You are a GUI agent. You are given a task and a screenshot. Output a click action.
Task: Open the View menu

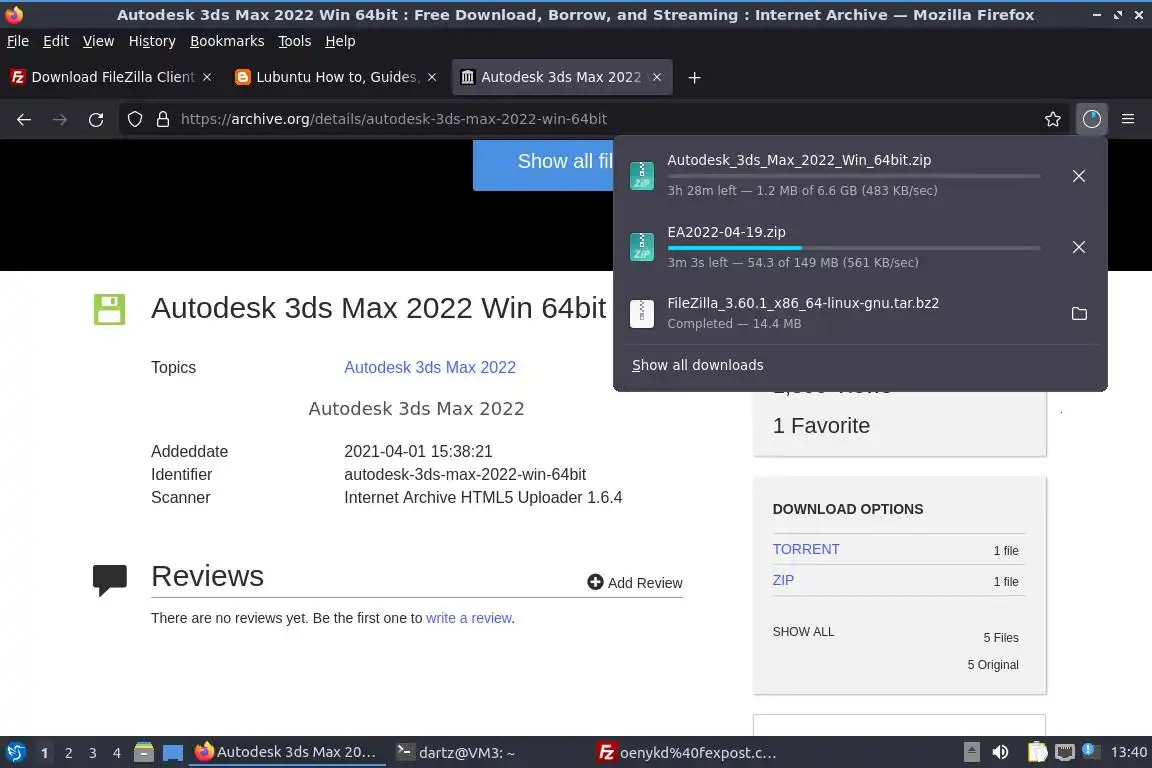pyautogui.click(x=98, y=41)
